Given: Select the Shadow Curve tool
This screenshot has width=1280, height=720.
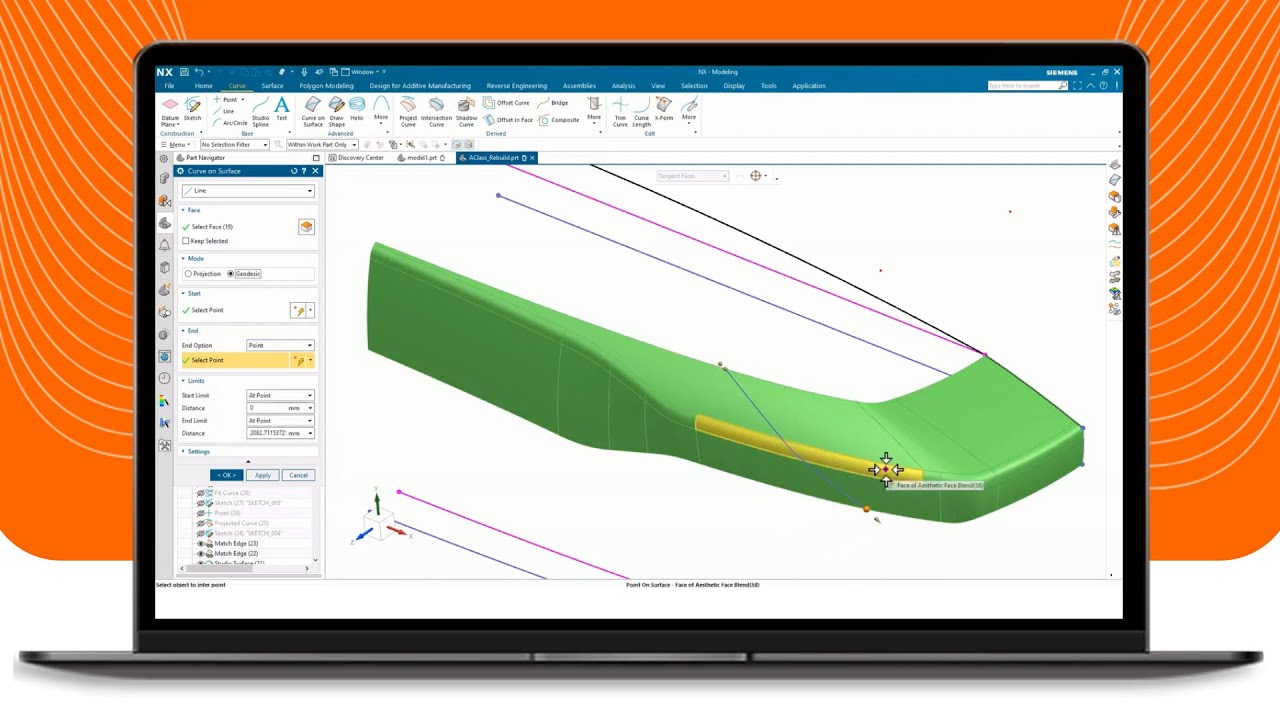Looking at the screenshot, I should [x=466, y=112].
